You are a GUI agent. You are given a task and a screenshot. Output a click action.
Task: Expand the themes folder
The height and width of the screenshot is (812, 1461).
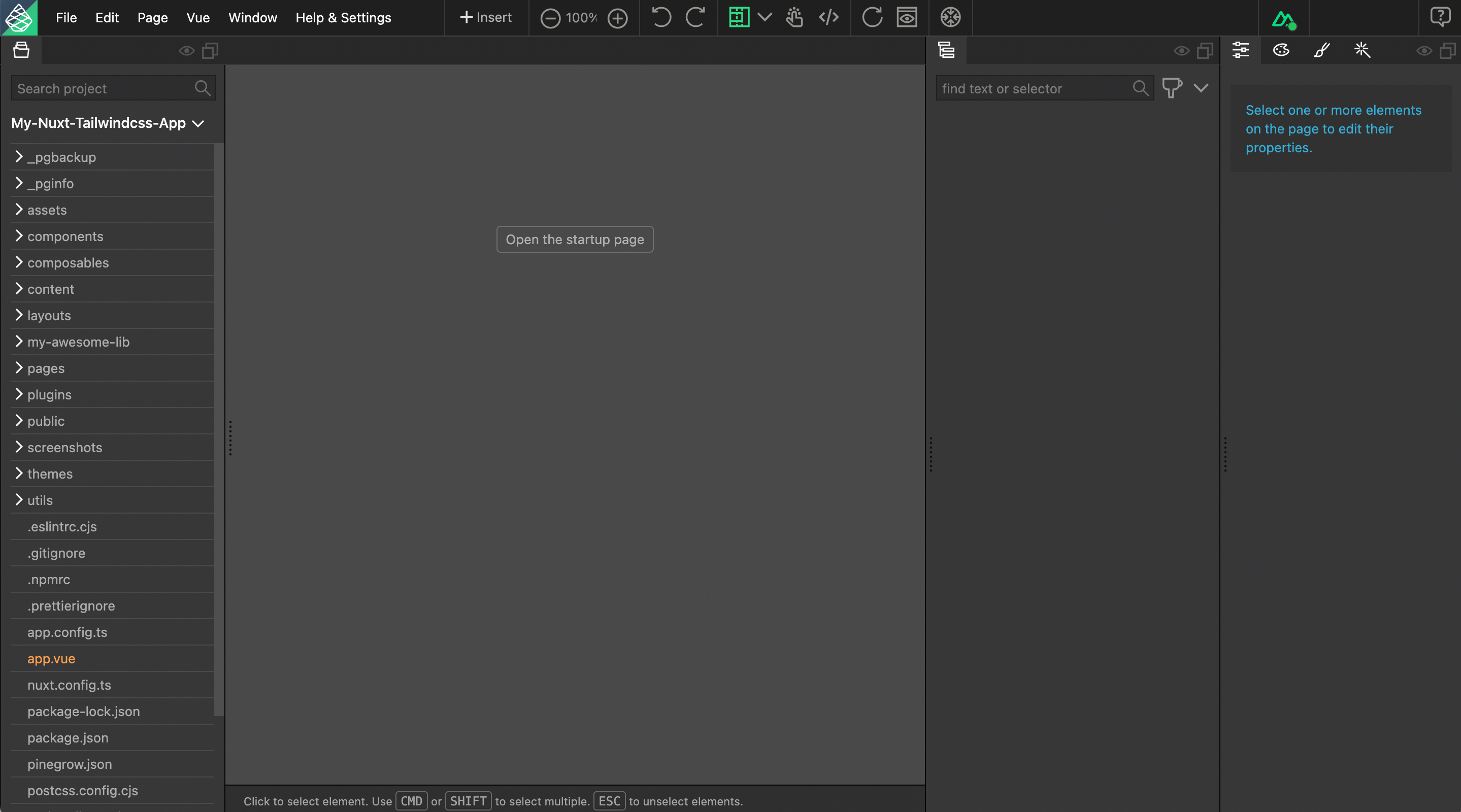tap(19, 473)
